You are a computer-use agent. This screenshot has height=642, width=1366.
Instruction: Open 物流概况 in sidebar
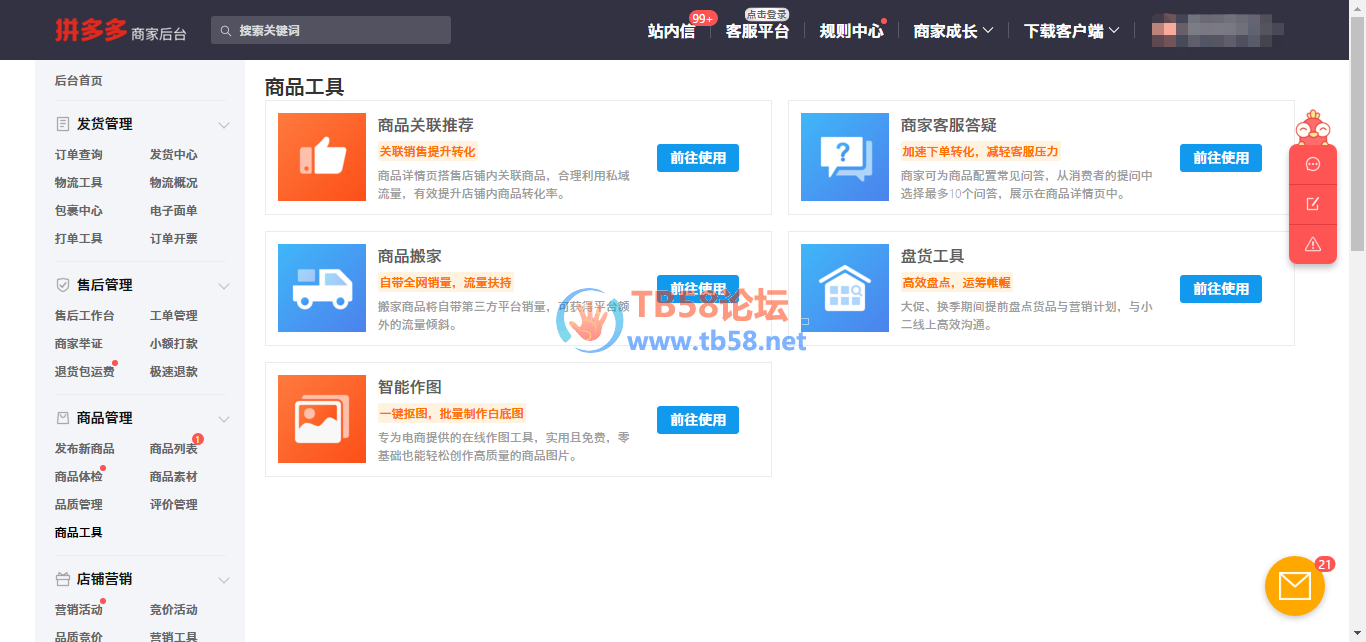(174, 183)
